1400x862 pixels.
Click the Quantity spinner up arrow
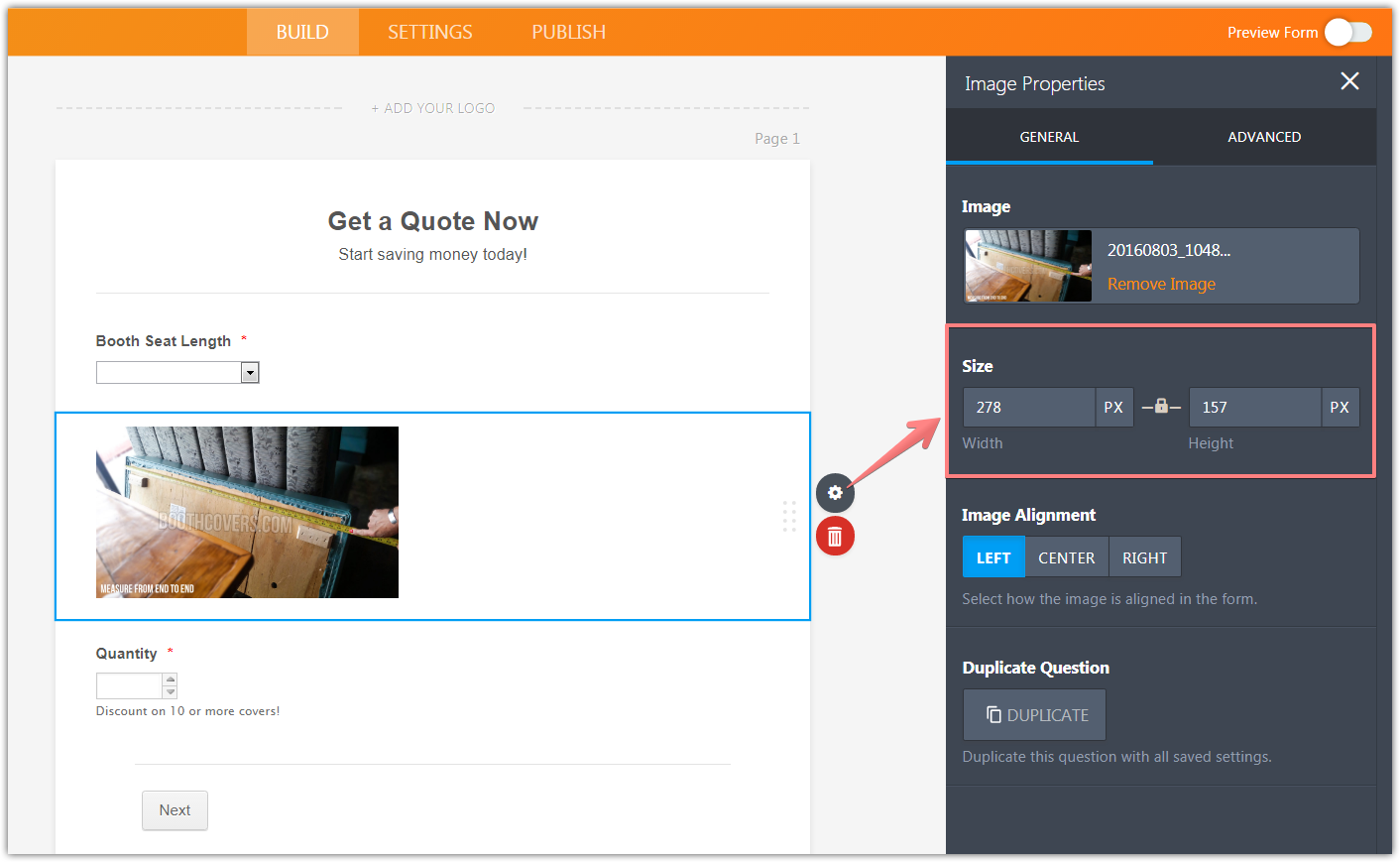click(171, 679)
